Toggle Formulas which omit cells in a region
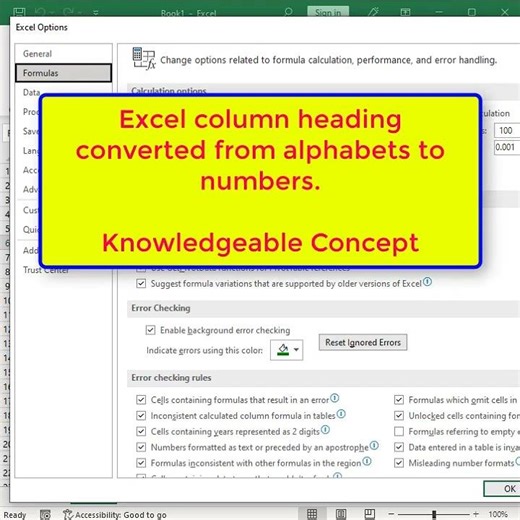Image resolution: width=520 pixels, height=520 pixels. click(399, 399)
